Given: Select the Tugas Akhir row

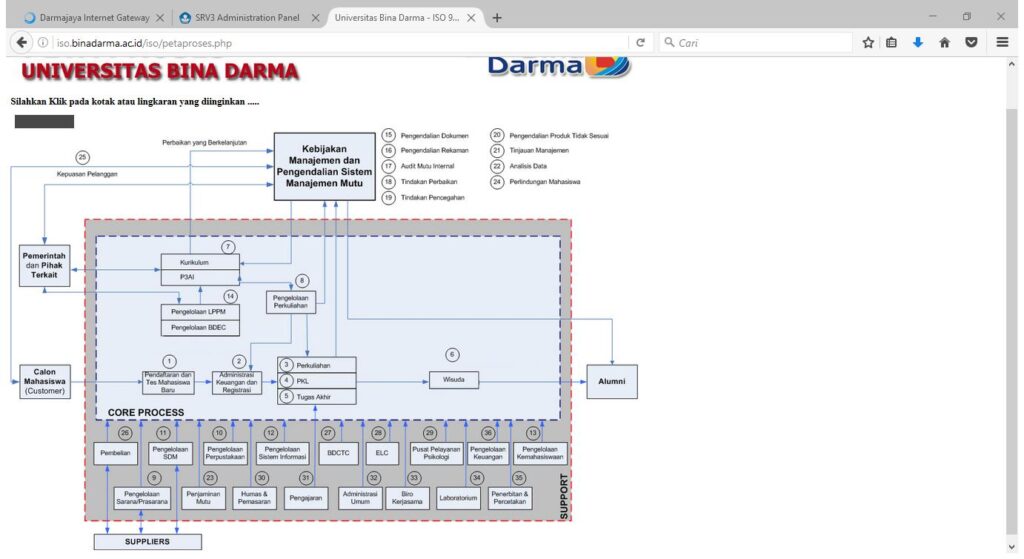Looking at the screenshot, I should (317, 396).
